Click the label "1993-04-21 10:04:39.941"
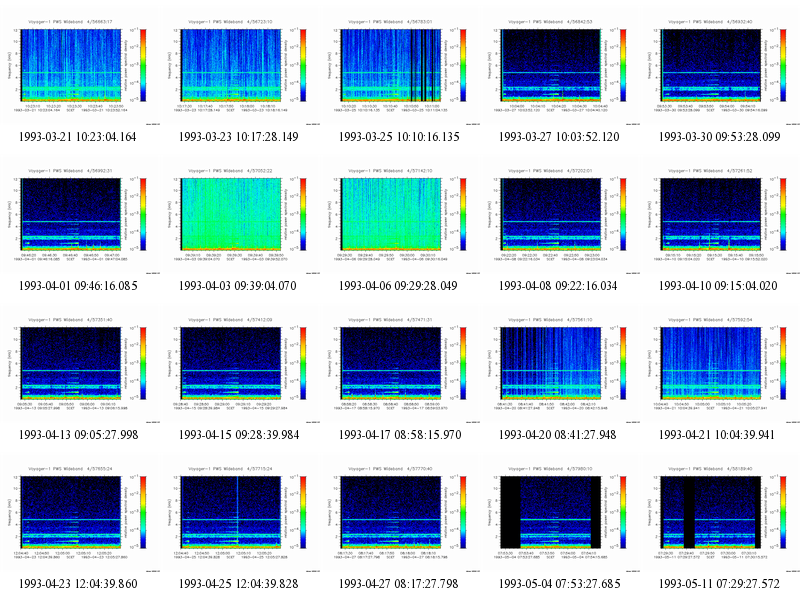 coord(717,435)
